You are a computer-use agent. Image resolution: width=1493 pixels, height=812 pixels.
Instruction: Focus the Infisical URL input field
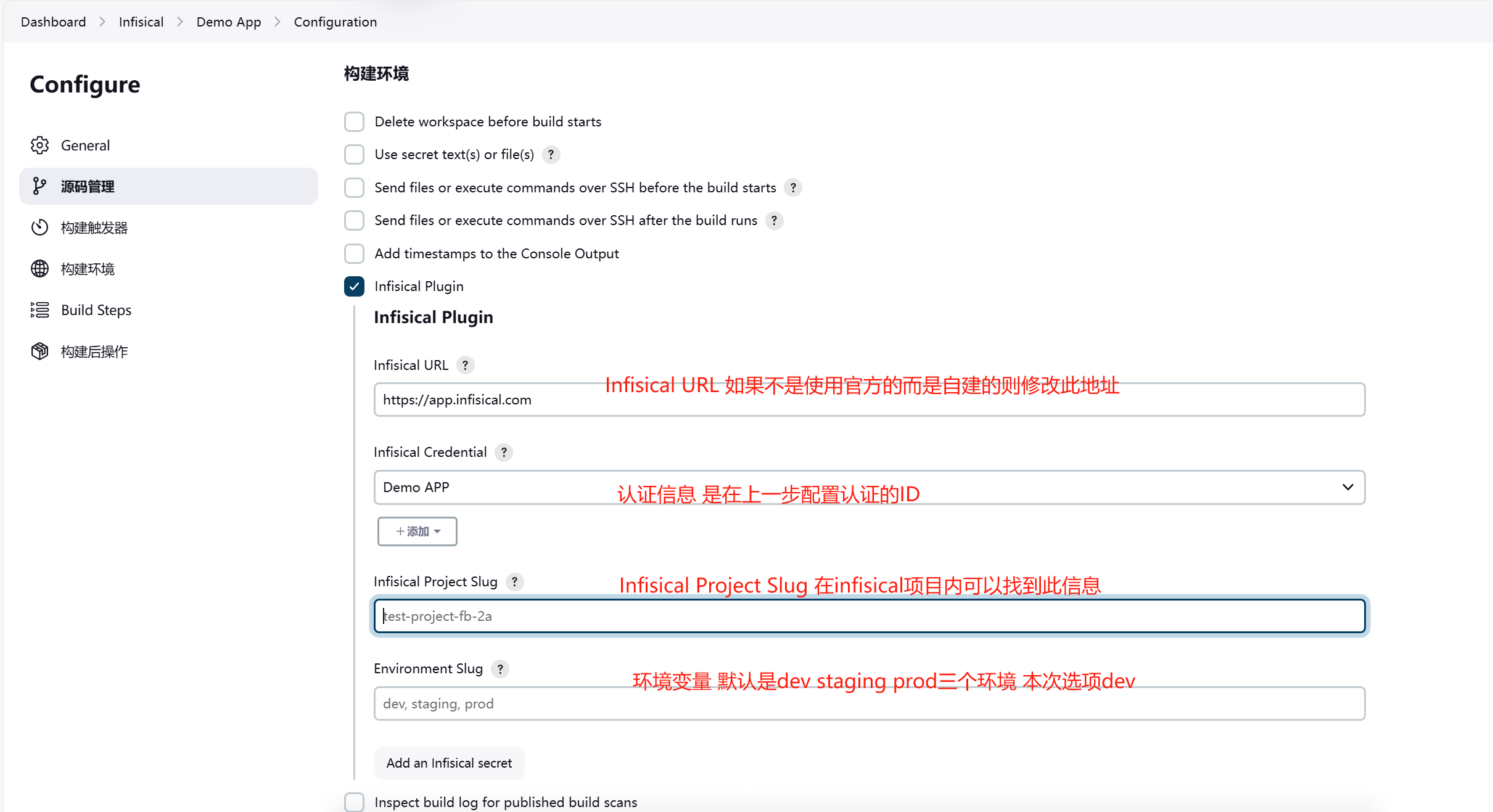pos(870,400)
